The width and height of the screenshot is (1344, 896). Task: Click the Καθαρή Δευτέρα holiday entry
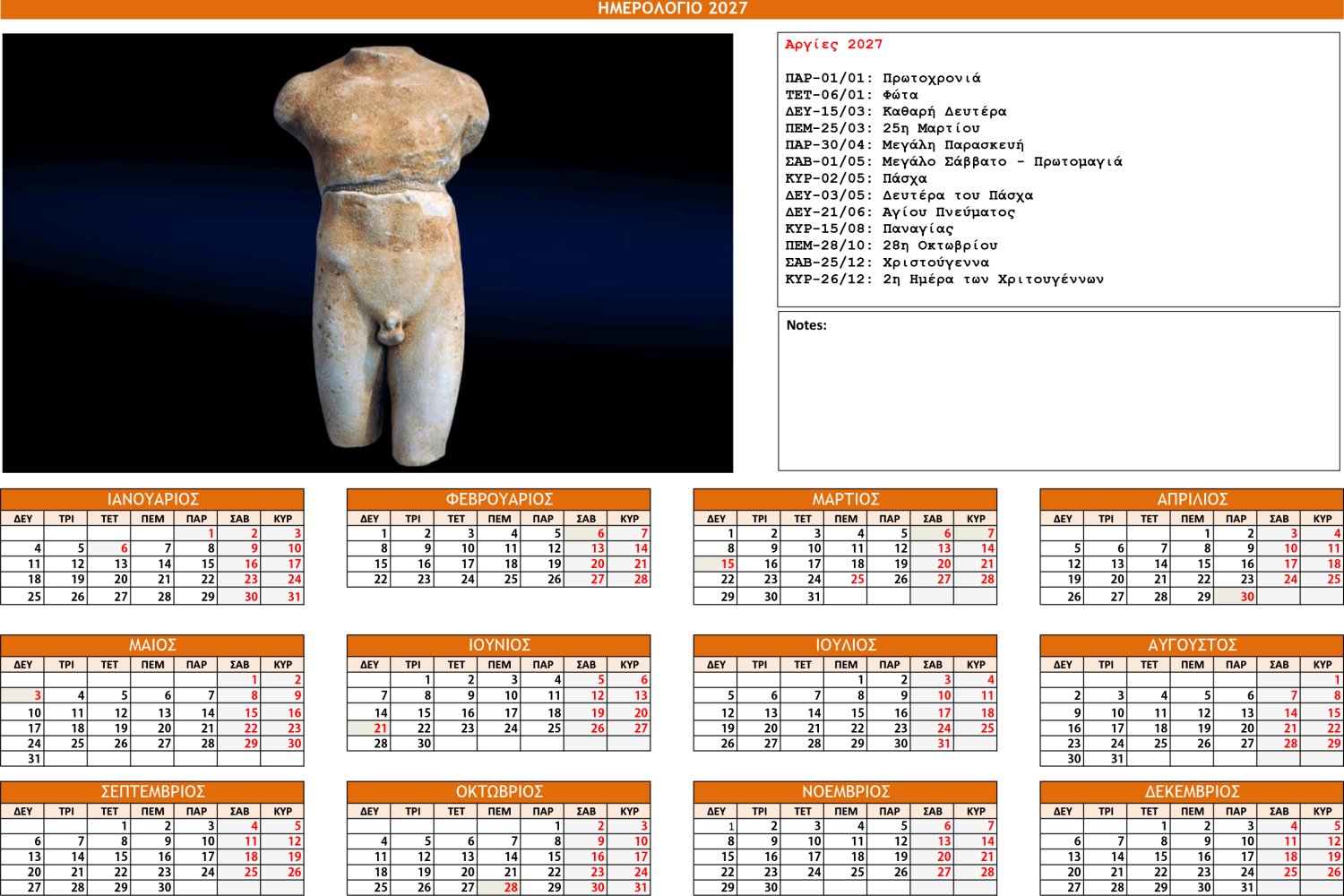896,112
